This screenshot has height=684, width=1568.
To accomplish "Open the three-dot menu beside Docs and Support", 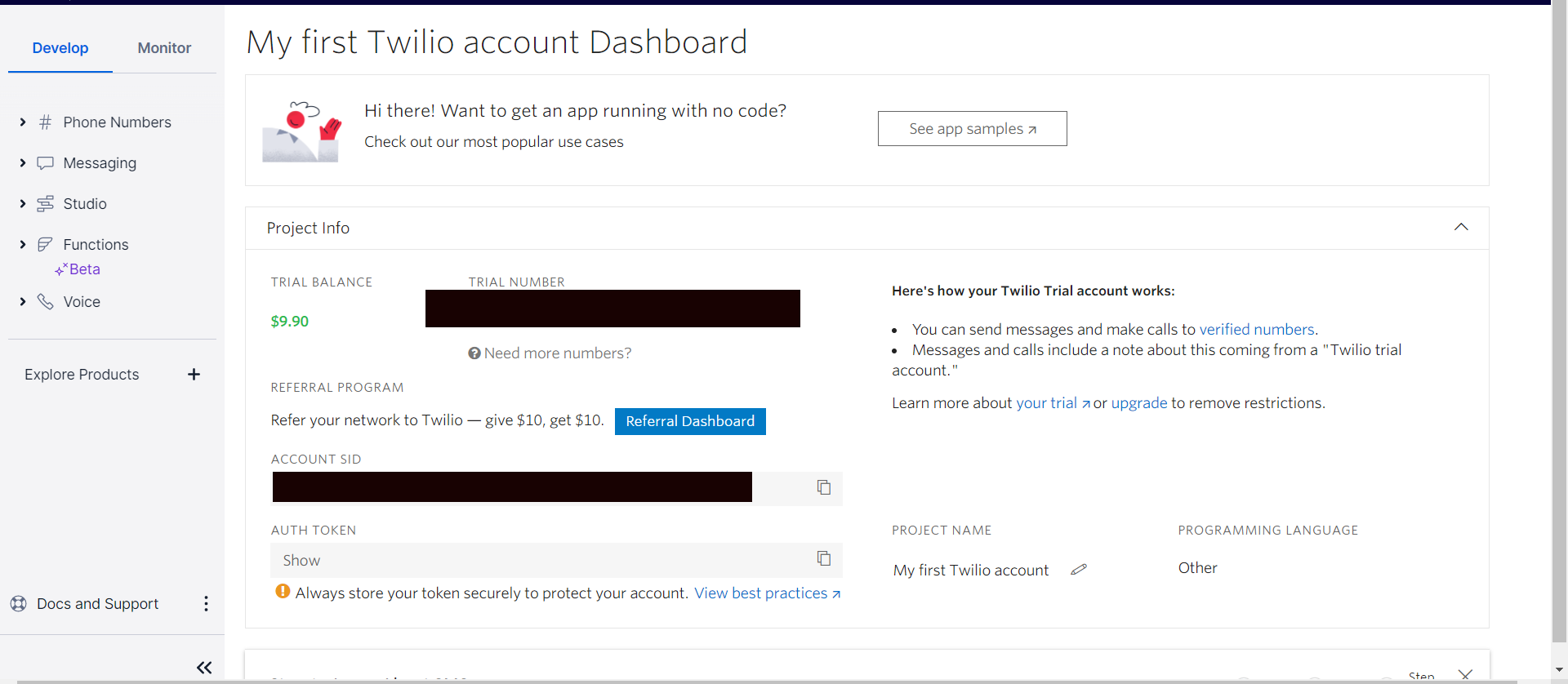I will point(206,604).
